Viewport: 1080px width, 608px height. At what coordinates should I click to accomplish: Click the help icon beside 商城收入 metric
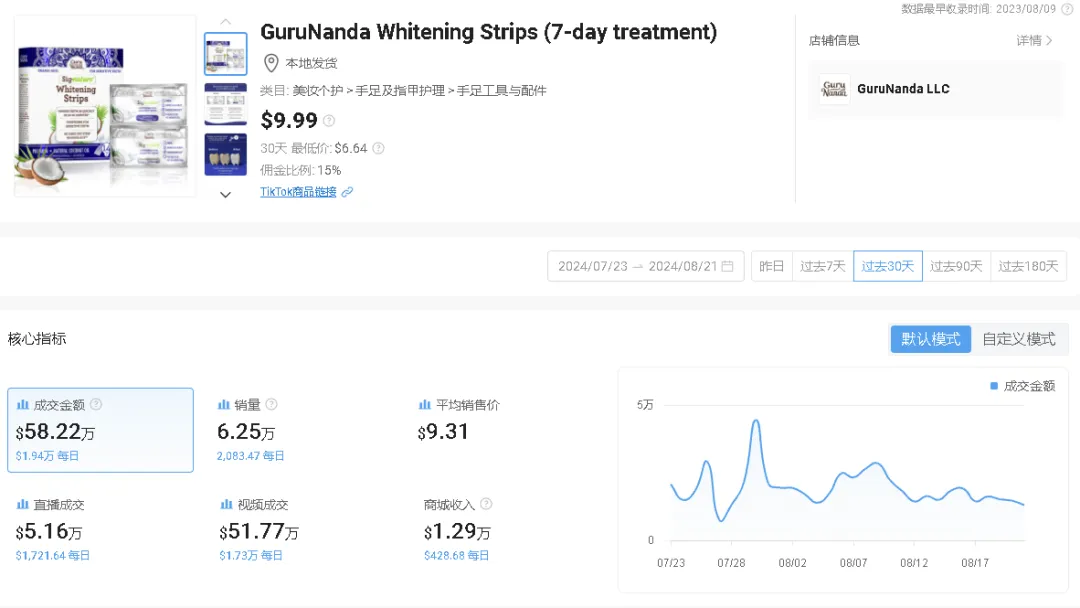tap(486, 504)
